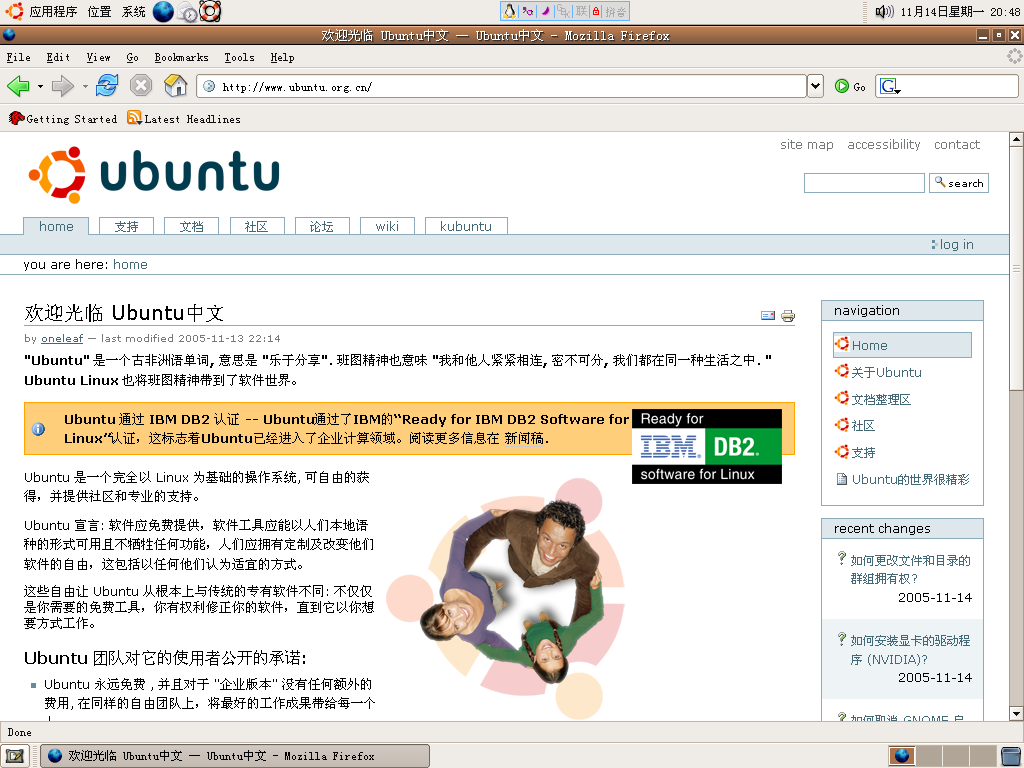Launch the blue globe browser icon in the panel
The width and height of the screenshot is (1024, 768).
point(163,12)
